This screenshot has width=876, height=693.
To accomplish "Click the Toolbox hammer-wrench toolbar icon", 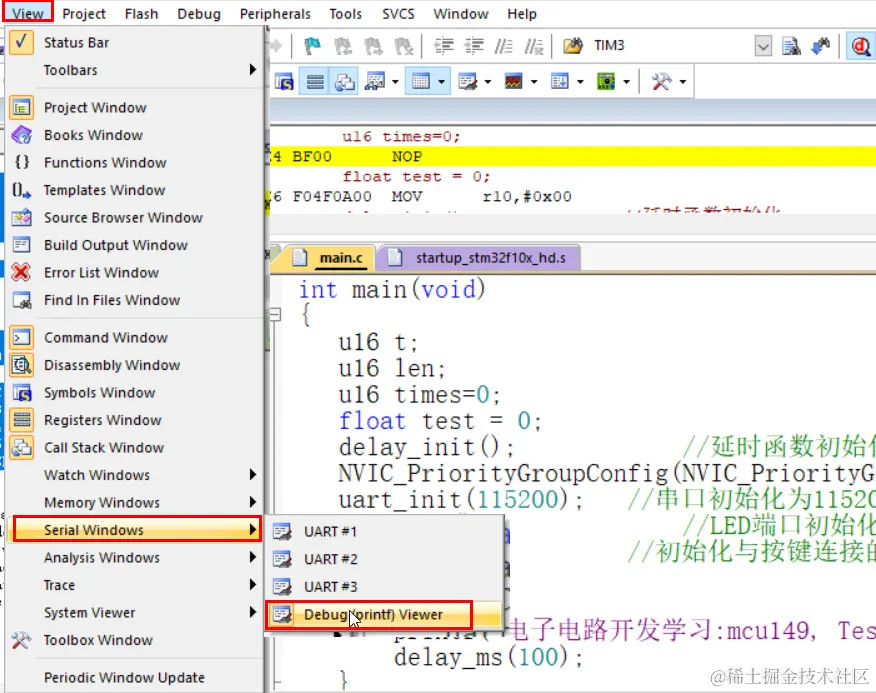I will [x=661, y=82].
